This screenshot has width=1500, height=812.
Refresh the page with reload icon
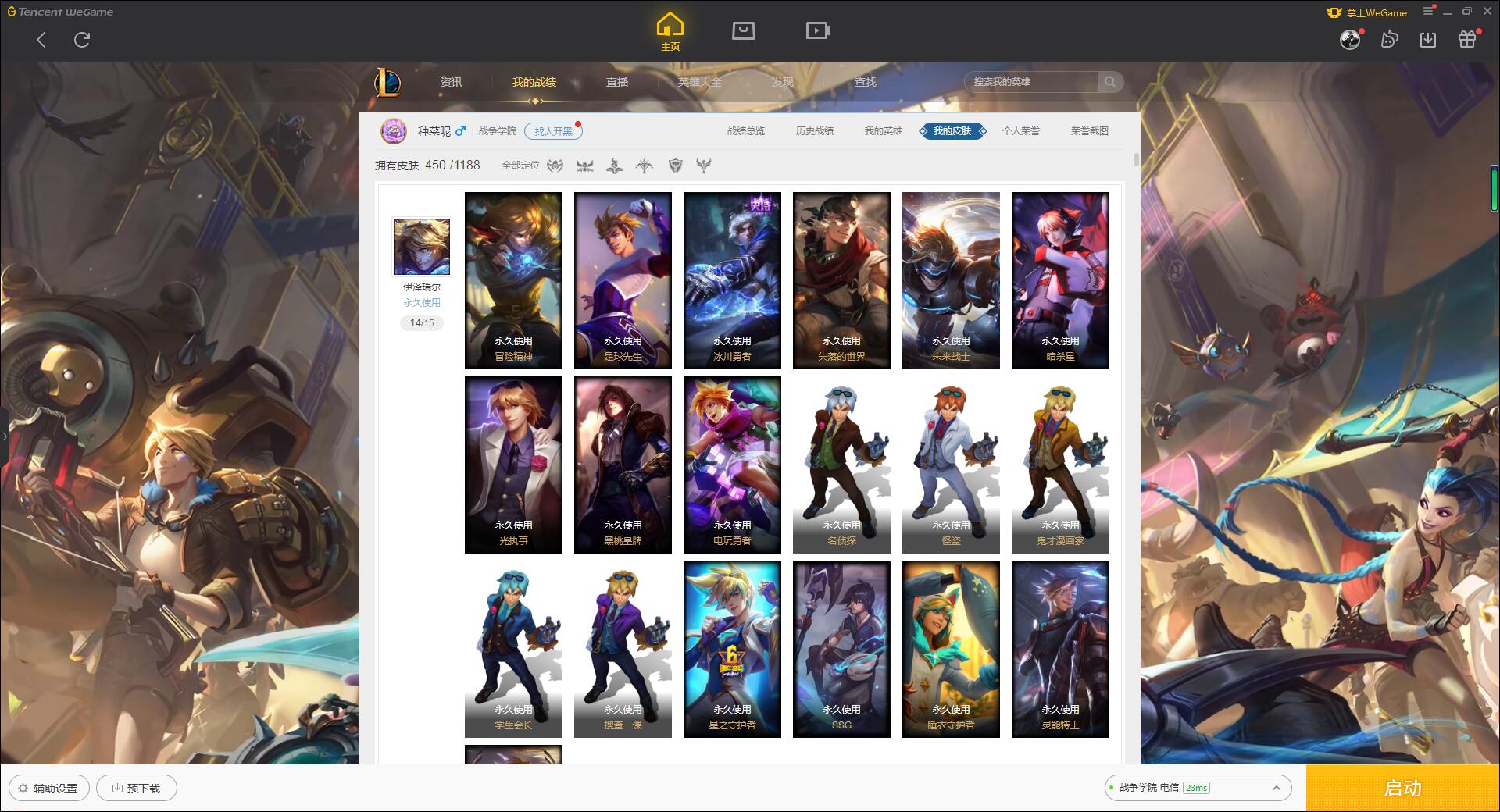(x=82, y=40)
